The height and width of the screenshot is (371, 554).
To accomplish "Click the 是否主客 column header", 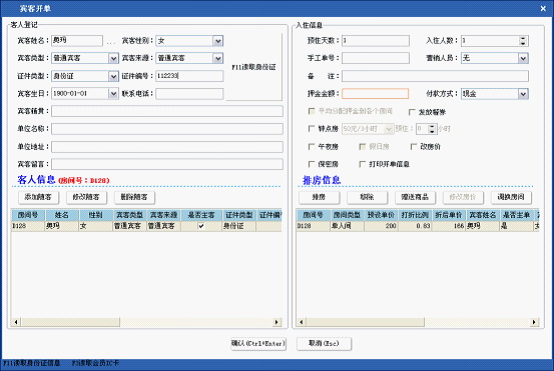I will 201,215.
